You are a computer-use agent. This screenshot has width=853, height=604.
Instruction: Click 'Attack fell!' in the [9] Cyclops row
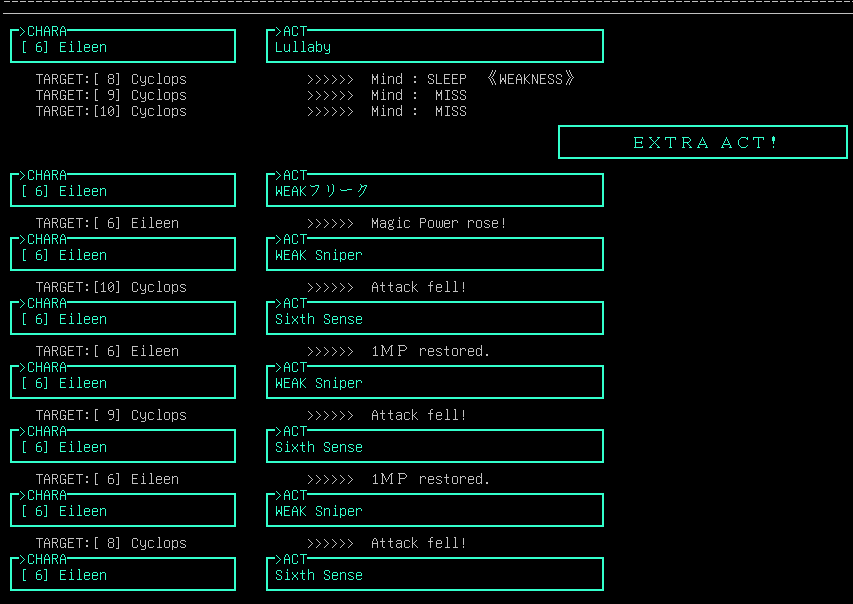tap(418, 415)
